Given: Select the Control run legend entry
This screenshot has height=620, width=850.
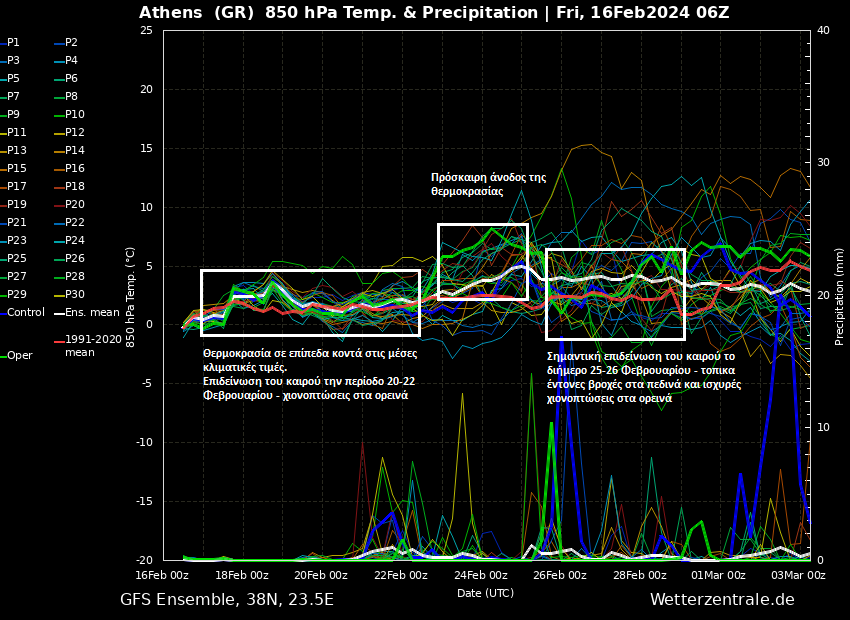Looking at the screenshot, I should coord(25,313).
